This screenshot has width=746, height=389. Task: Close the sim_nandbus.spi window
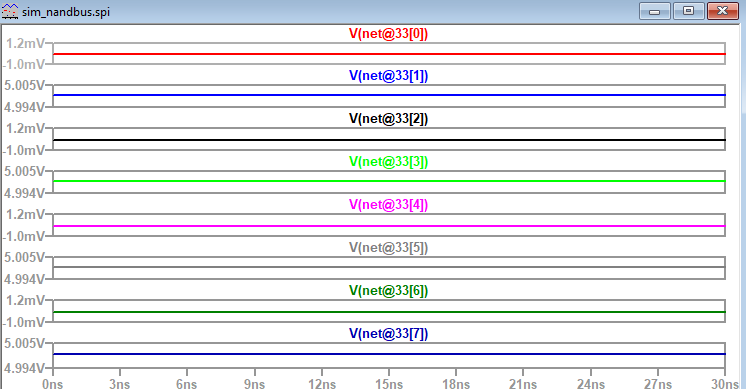[x=722, y=11]
